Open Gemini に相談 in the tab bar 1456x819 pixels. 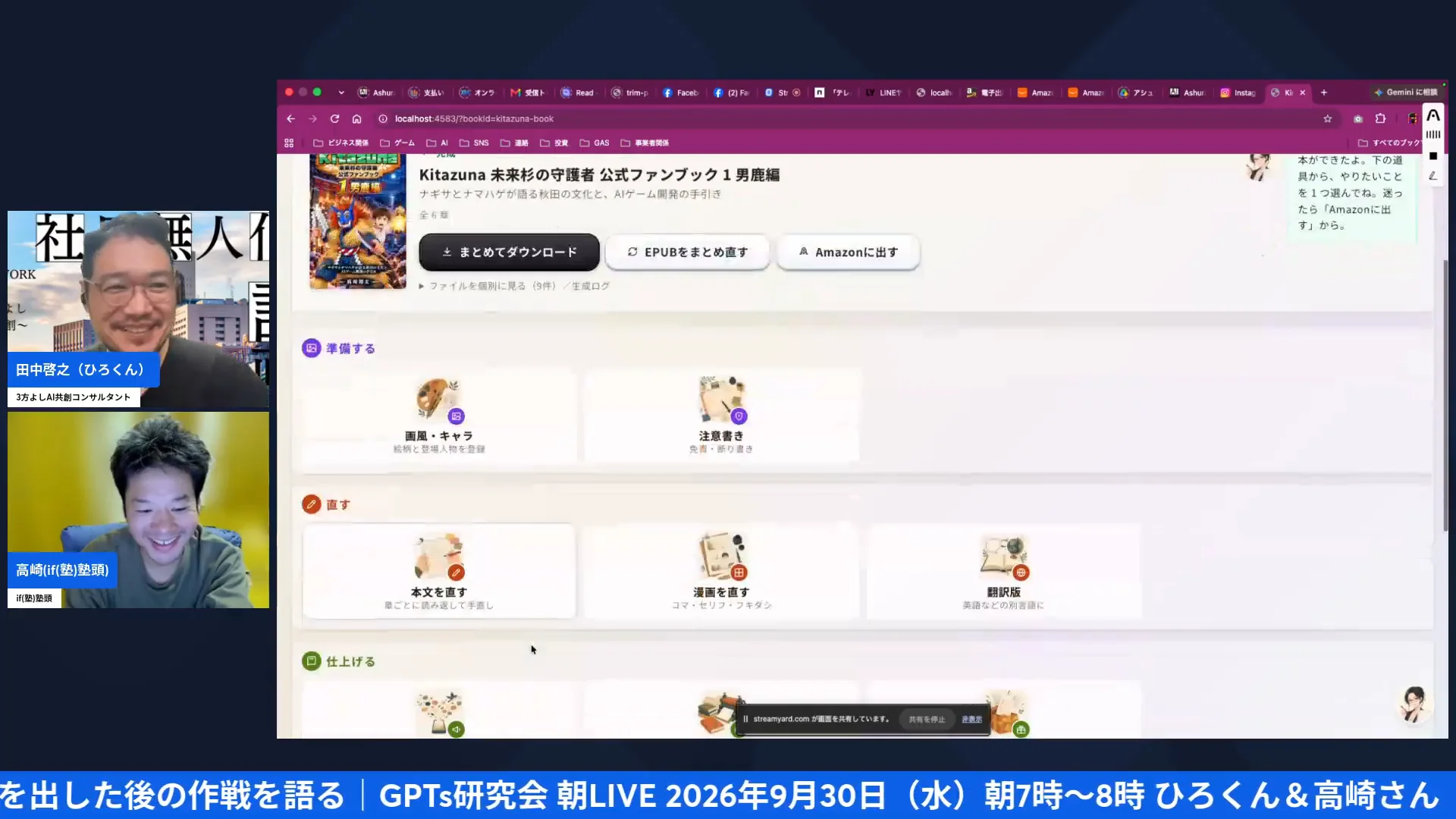(1405, 93)
